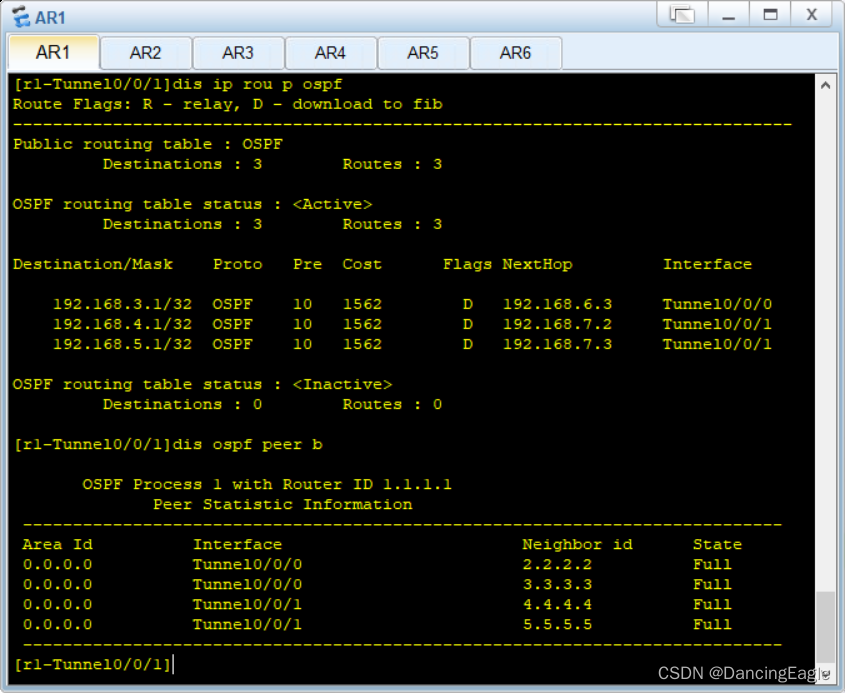This screenshot has height=693, width=845.
Task: Click destination 192.168.4.1/32 in routing table
Action: pos(122,324)
